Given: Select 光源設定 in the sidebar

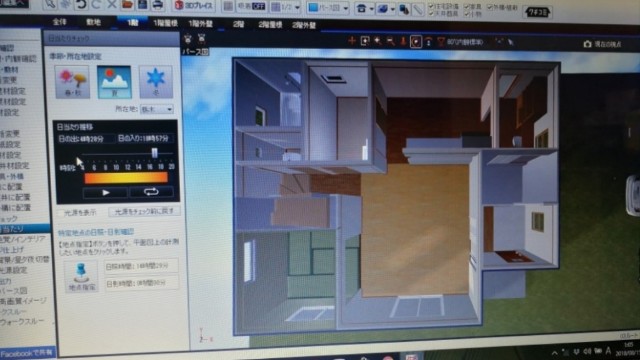Looking at the screenshot, I should pyautogui.click(x=14, y=270).
